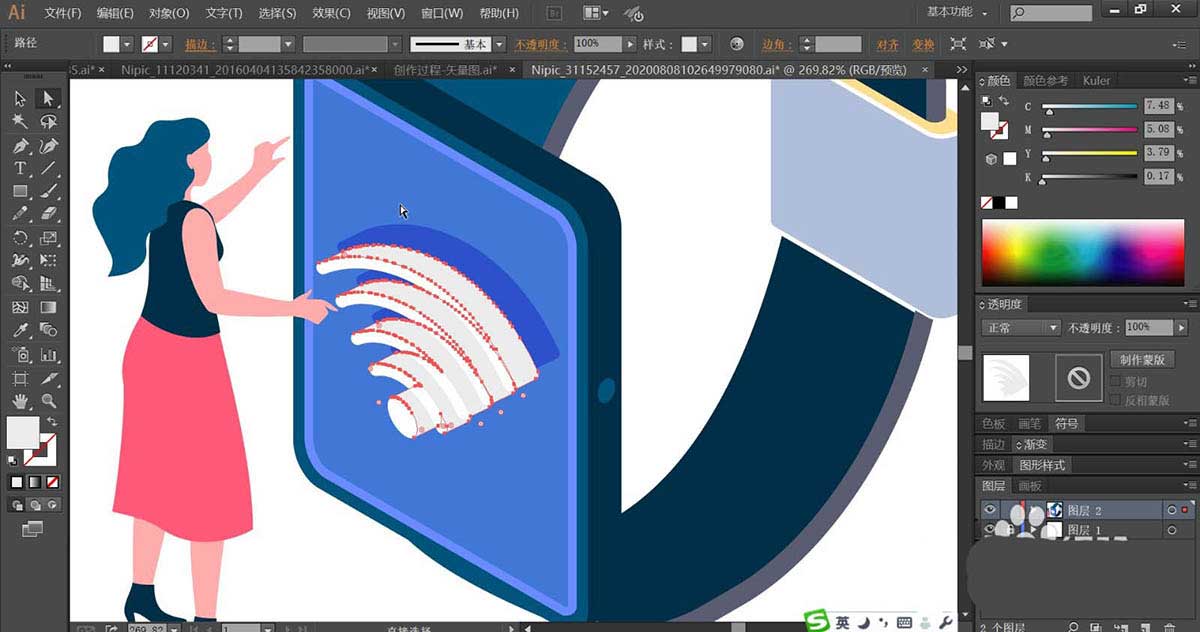Open the 对象(O) menu
This screenshot has height=632, width=1200.
click(168, 13)
